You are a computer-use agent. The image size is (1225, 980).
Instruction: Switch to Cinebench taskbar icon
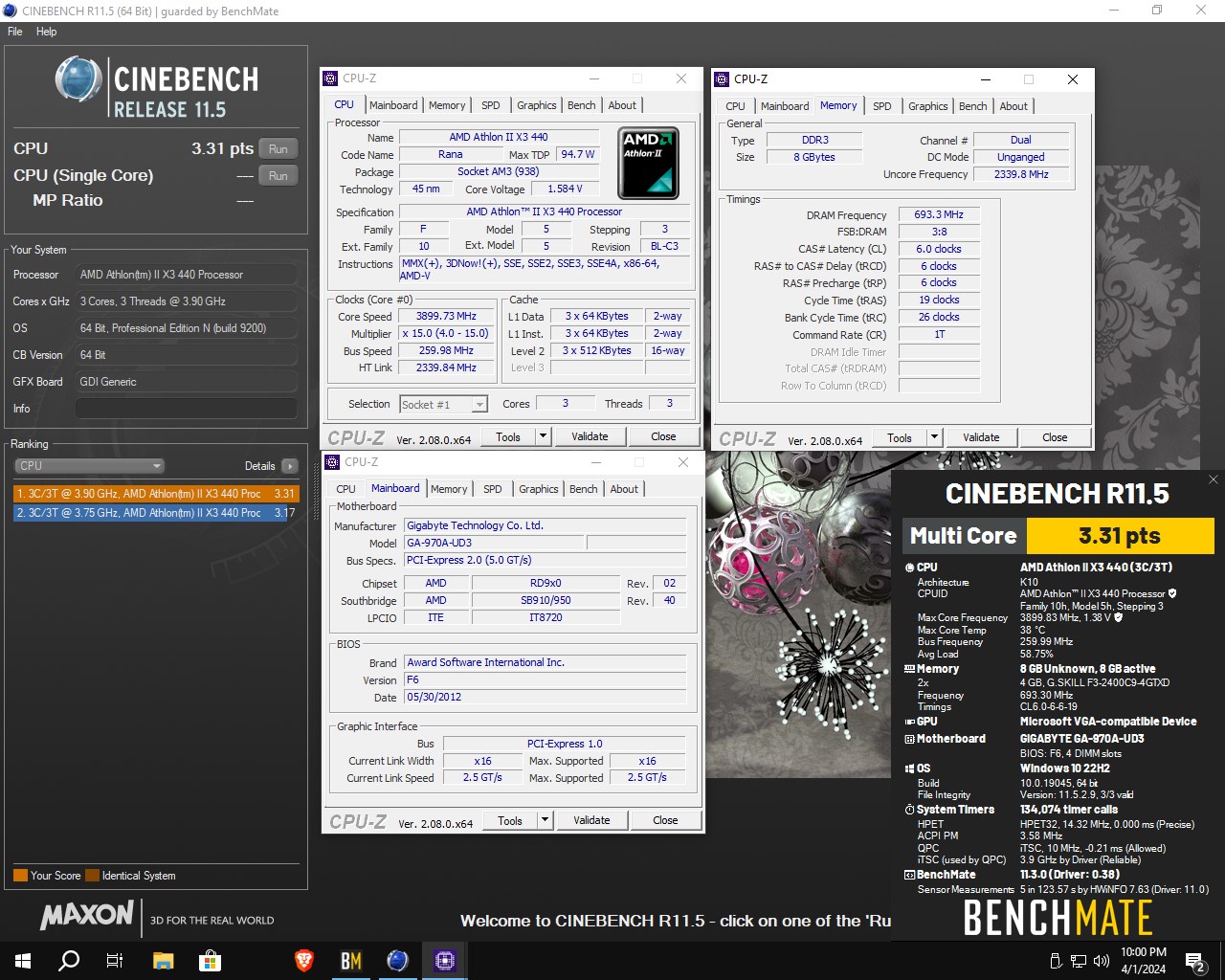tap(398, 960)
